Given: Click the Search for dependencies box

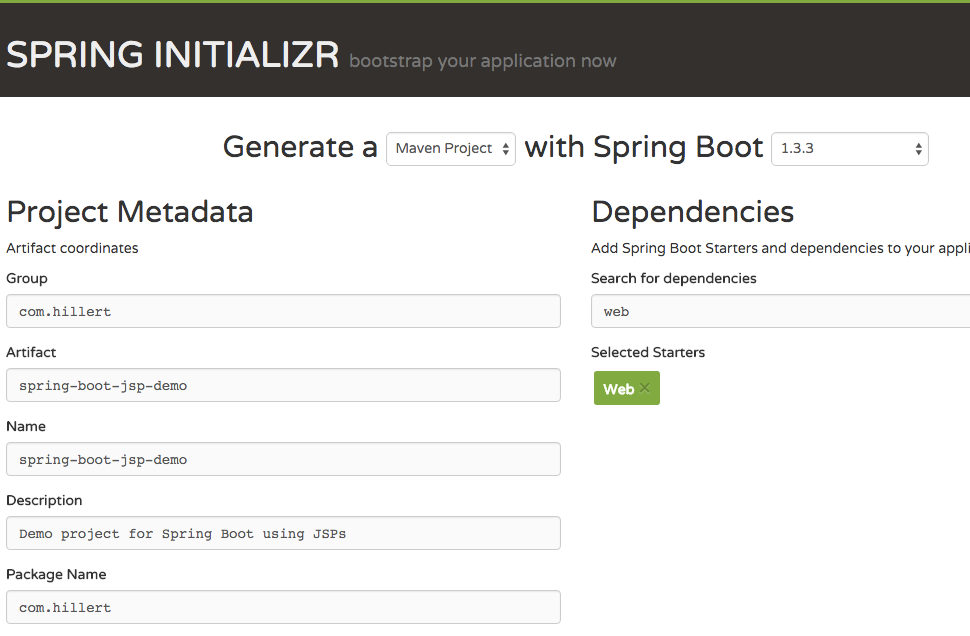Looking at the screenshot, I should (x=781, y=311).
